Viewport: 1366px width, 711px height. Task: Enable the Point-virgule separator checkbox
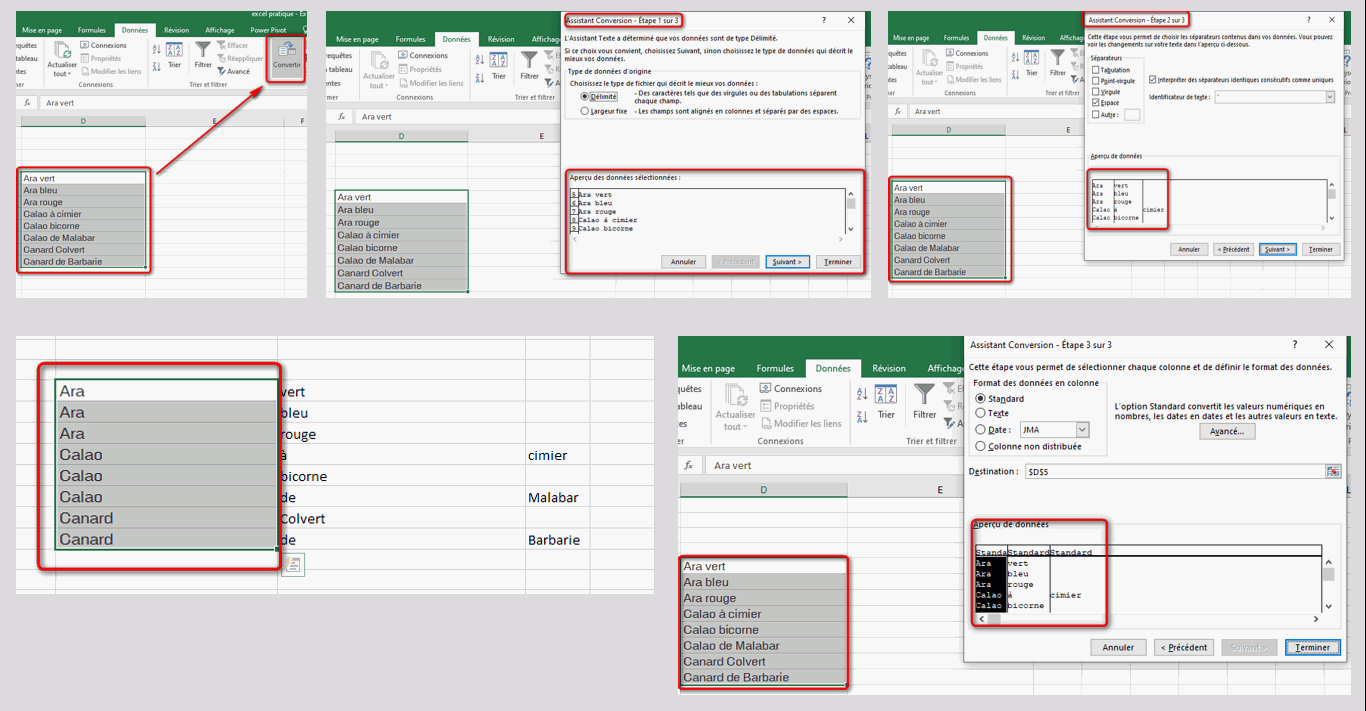coord(1097,81)
